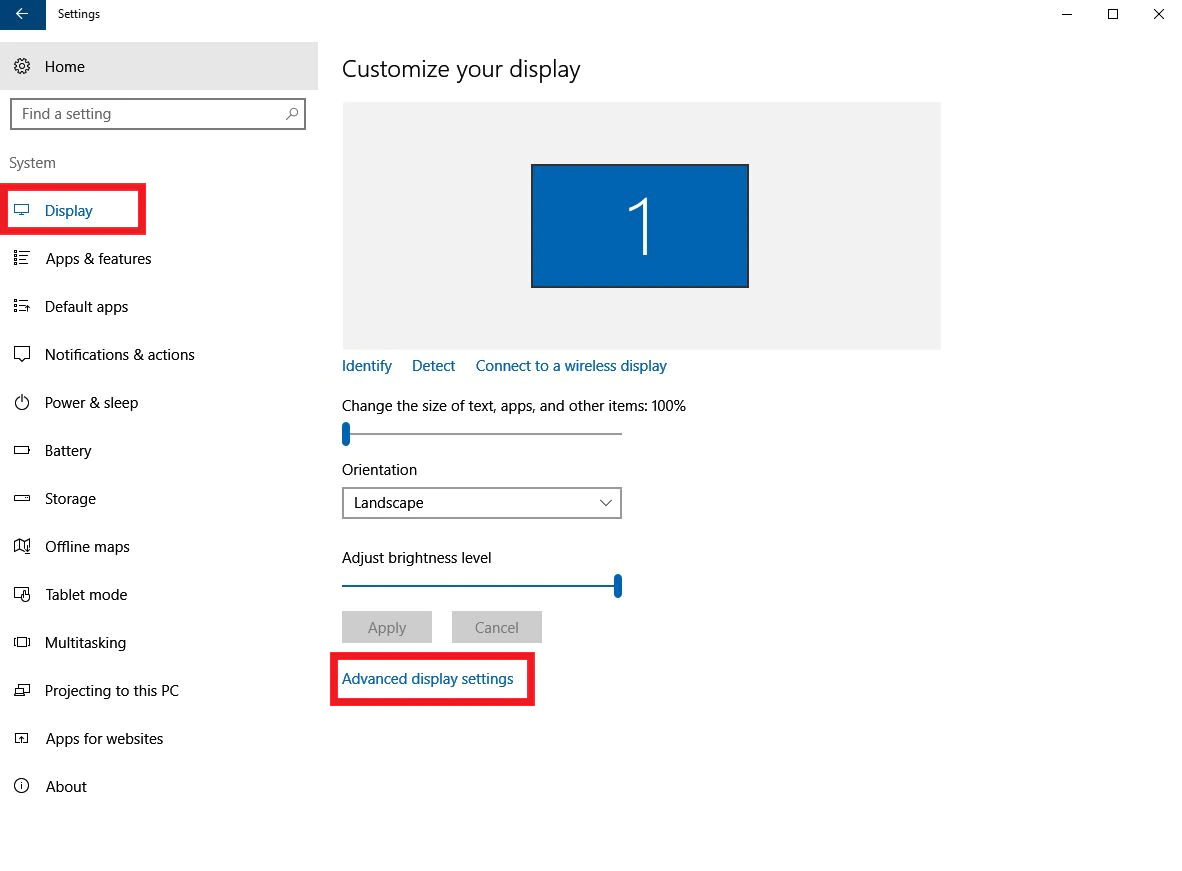
Task: Click the Battery icon in sidebar
Action: point(22,451)
